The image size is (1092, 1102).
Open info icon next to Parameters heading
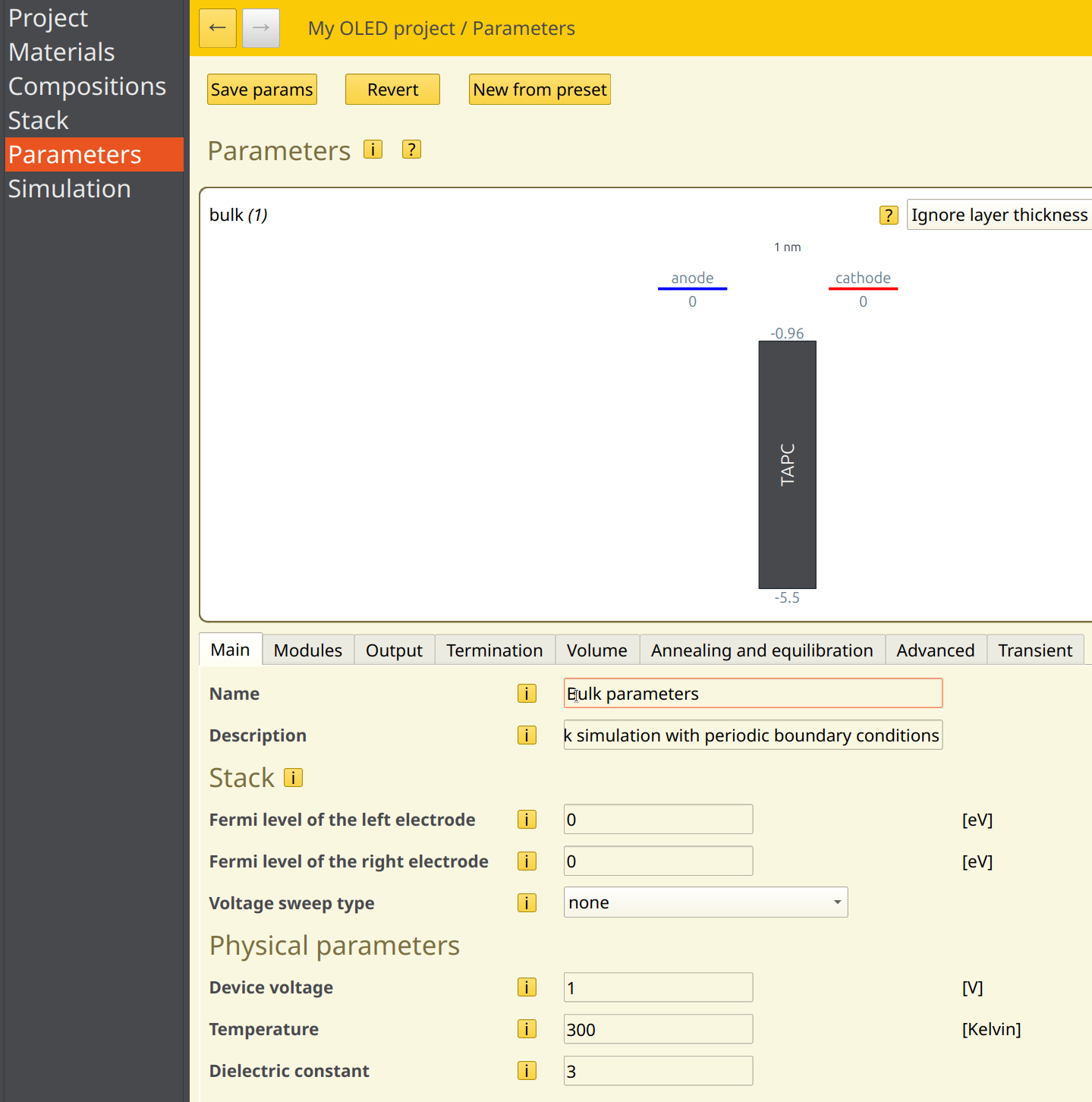[x=373, y=150]
